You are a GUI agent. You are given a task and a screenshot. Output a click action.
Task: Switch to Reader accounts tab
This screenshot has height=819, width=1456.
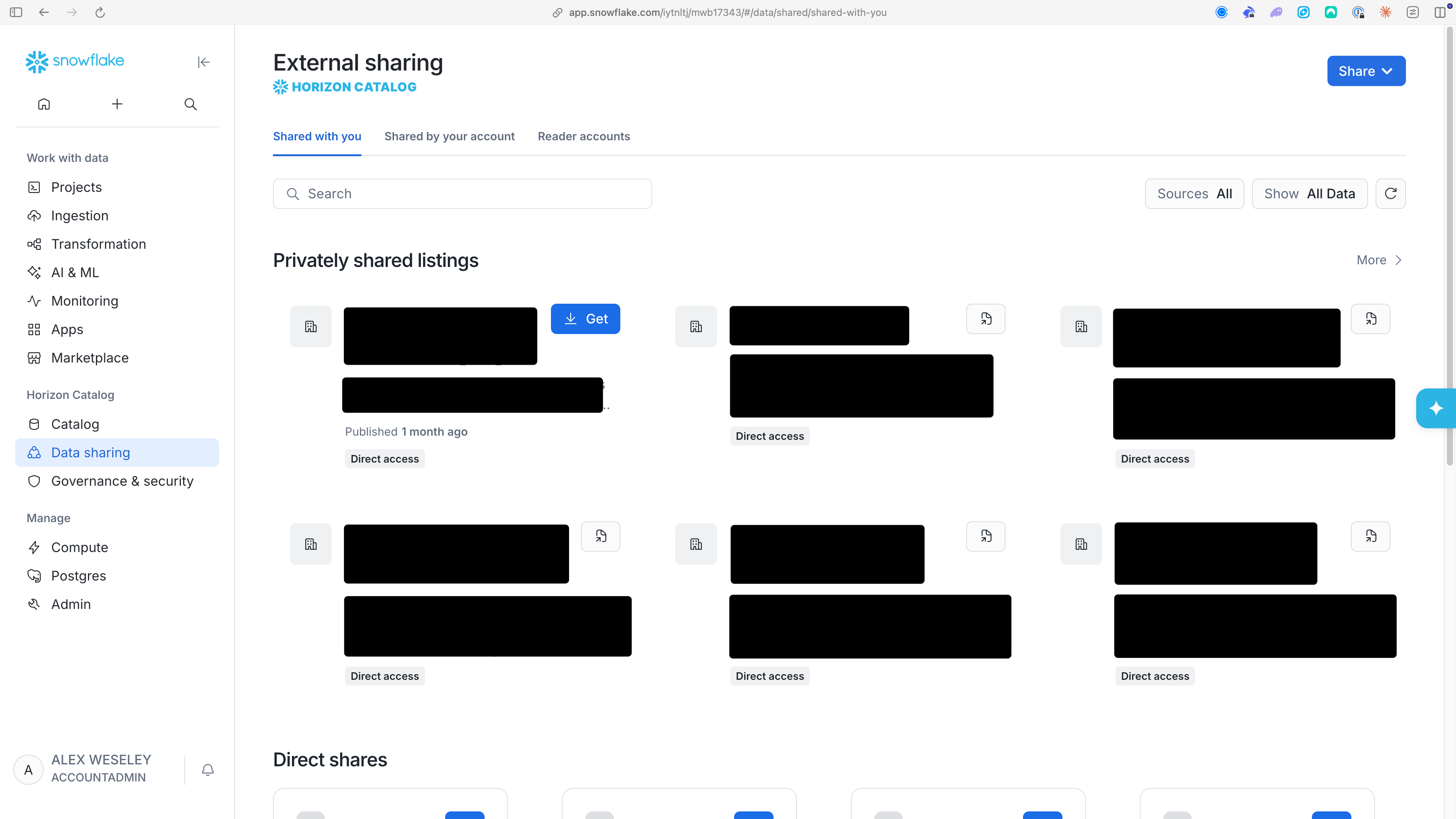(x=584, y=136)
